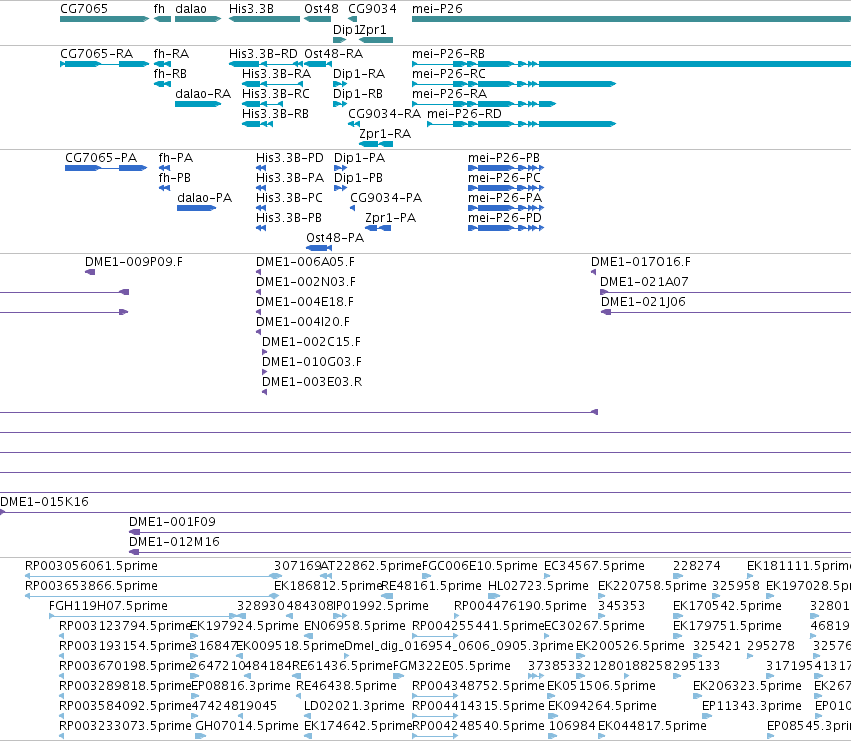Click the Zpr1 gene glyph

pos(376,40)
